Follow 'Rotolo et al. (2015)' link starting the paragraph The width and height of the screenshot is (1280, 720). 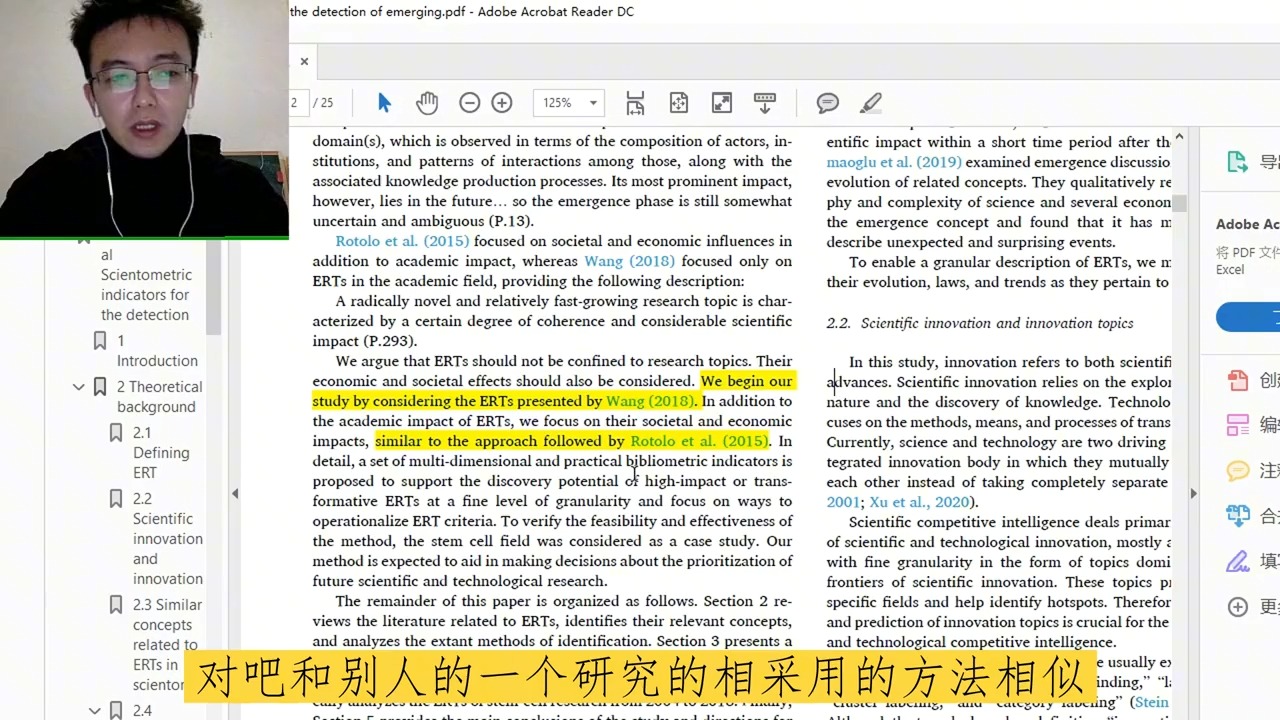point(402,241)
